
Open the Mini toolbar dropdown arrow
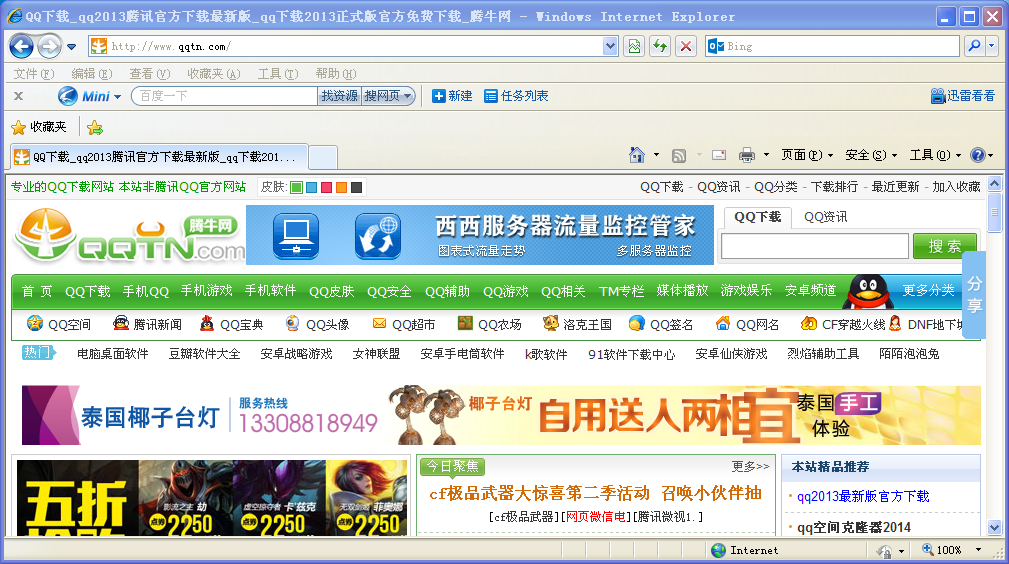click(117, 97)
